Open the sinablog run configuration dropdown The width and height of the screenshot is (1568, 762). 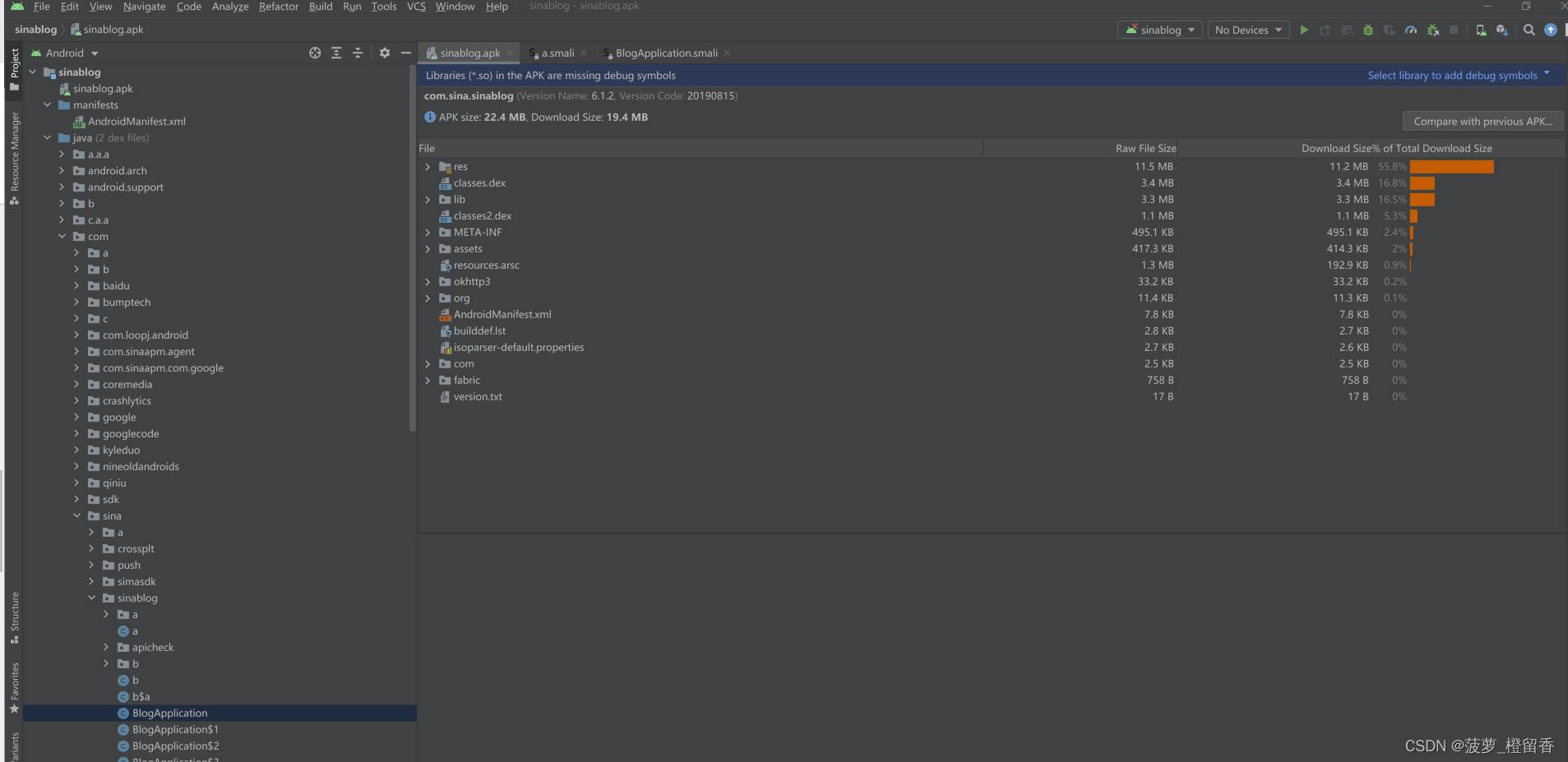(x=1160, y=30)
